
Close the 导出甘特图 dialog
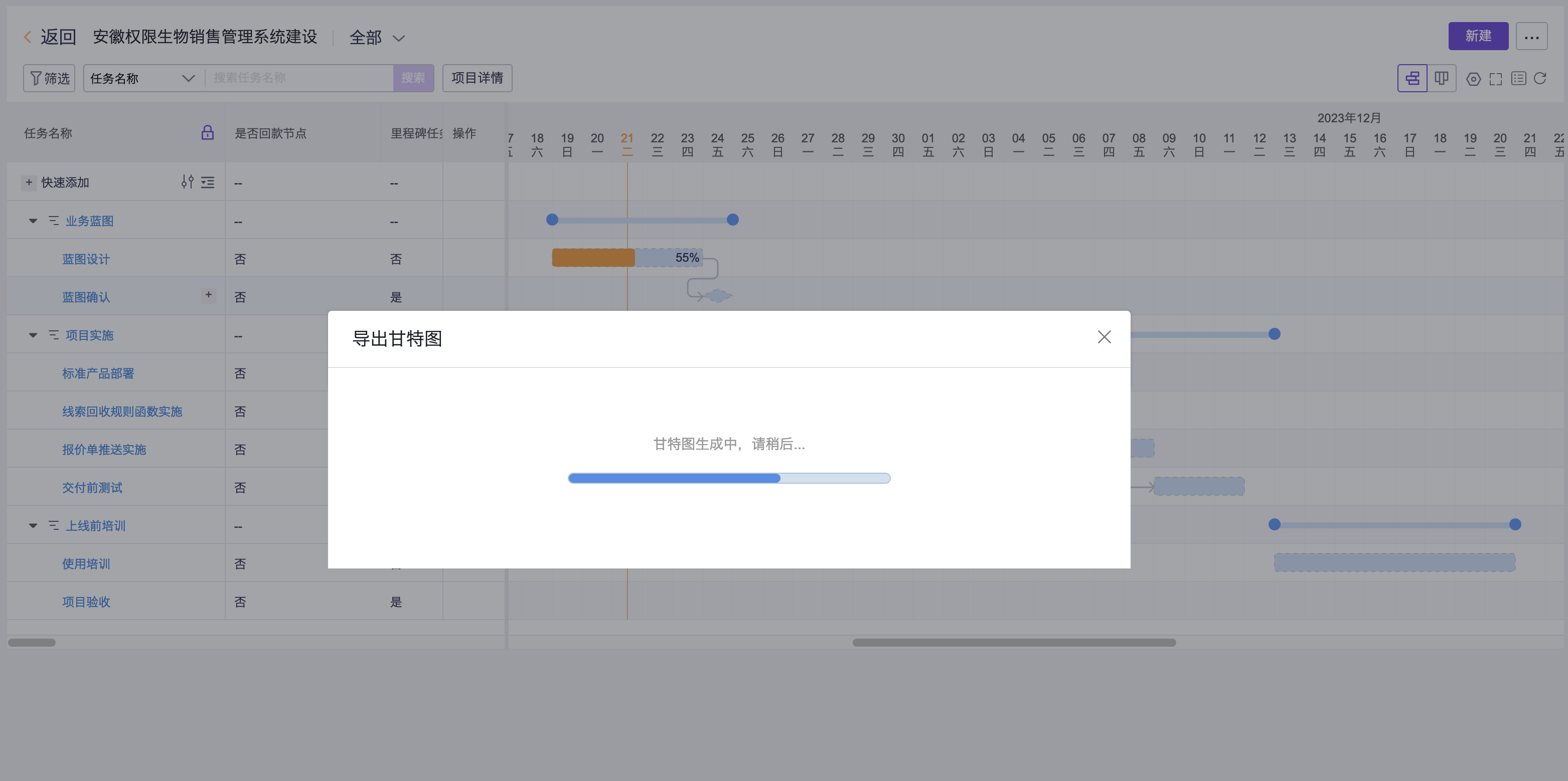click(1104, 337)
